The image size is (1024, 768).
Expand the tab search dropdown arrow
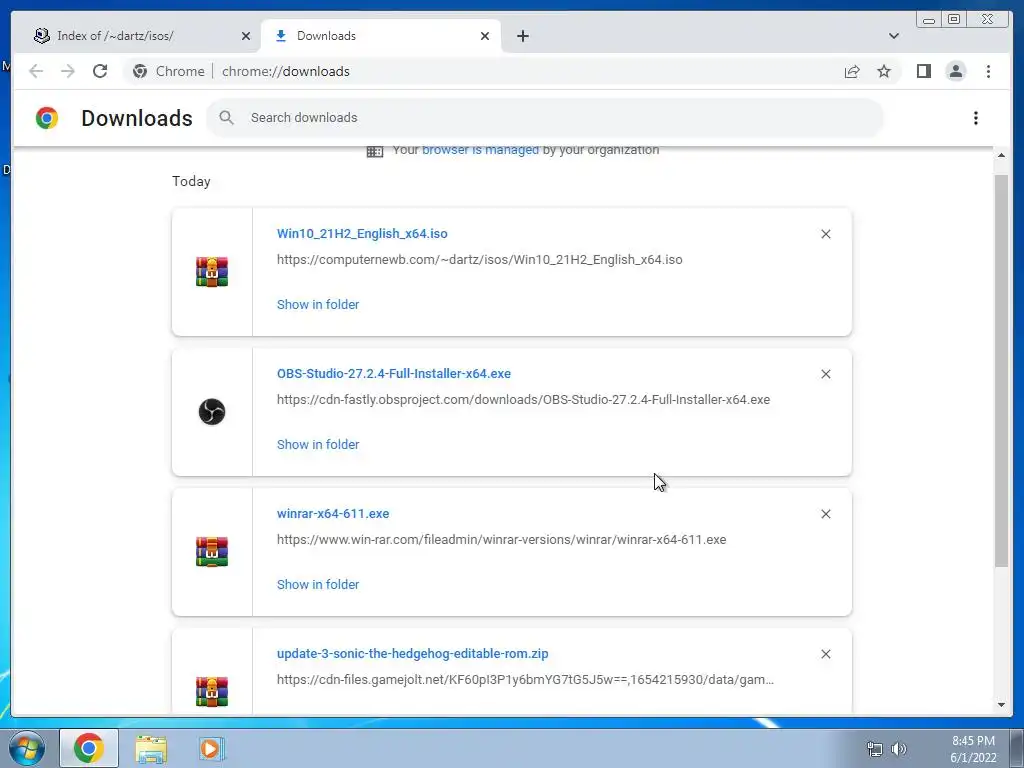click(893, 36)
